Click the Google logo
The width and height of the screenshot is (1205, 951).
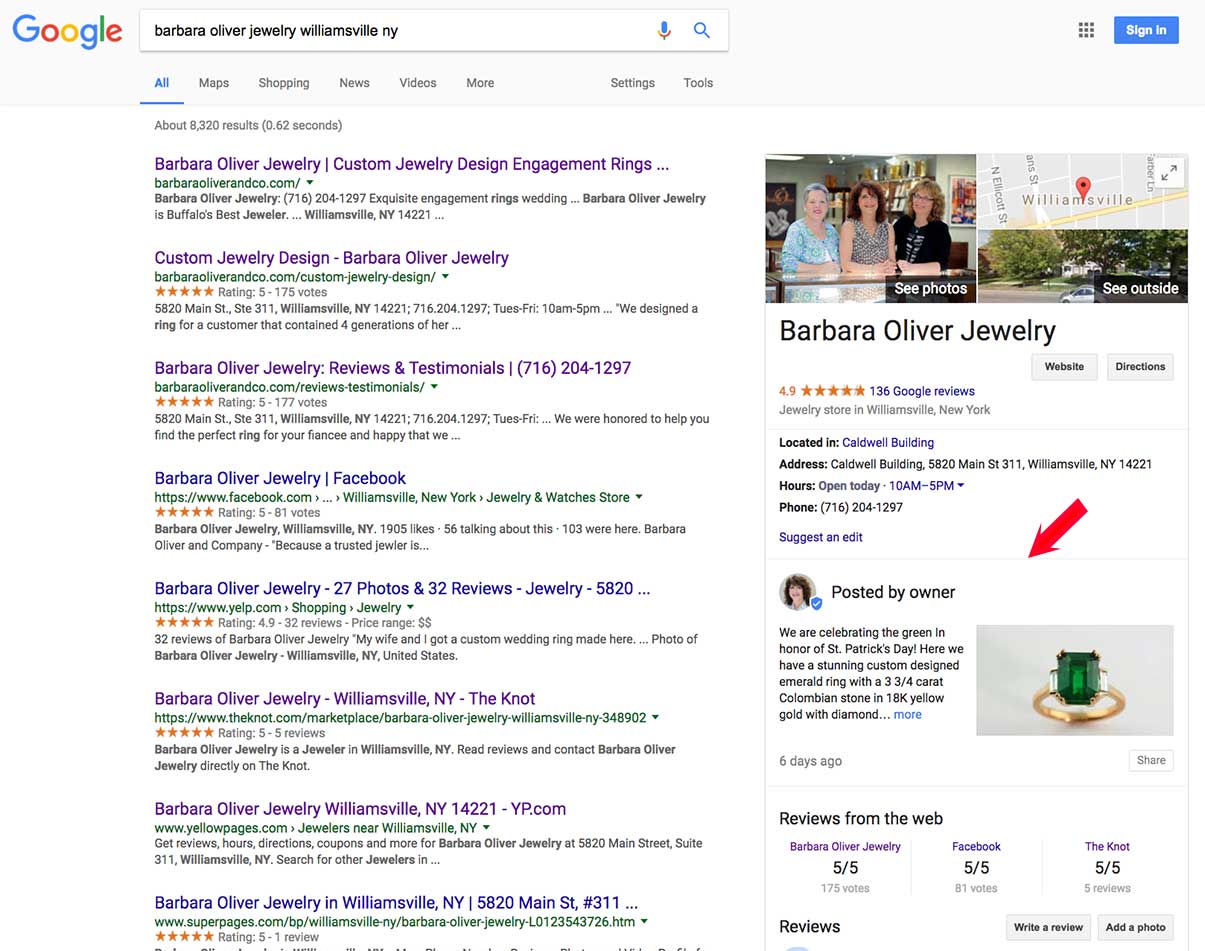[x=67, y=31]
